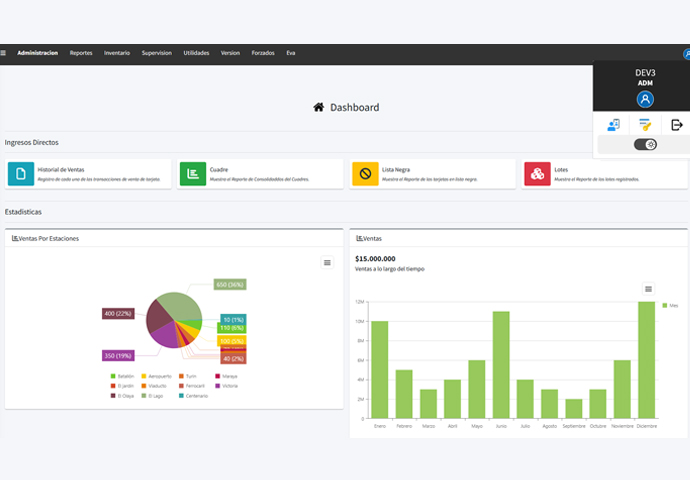Open the Ventas bar chart context menu
Image resolution: width=690 pixels, height=480 pixels.
(x=648, y=289)
